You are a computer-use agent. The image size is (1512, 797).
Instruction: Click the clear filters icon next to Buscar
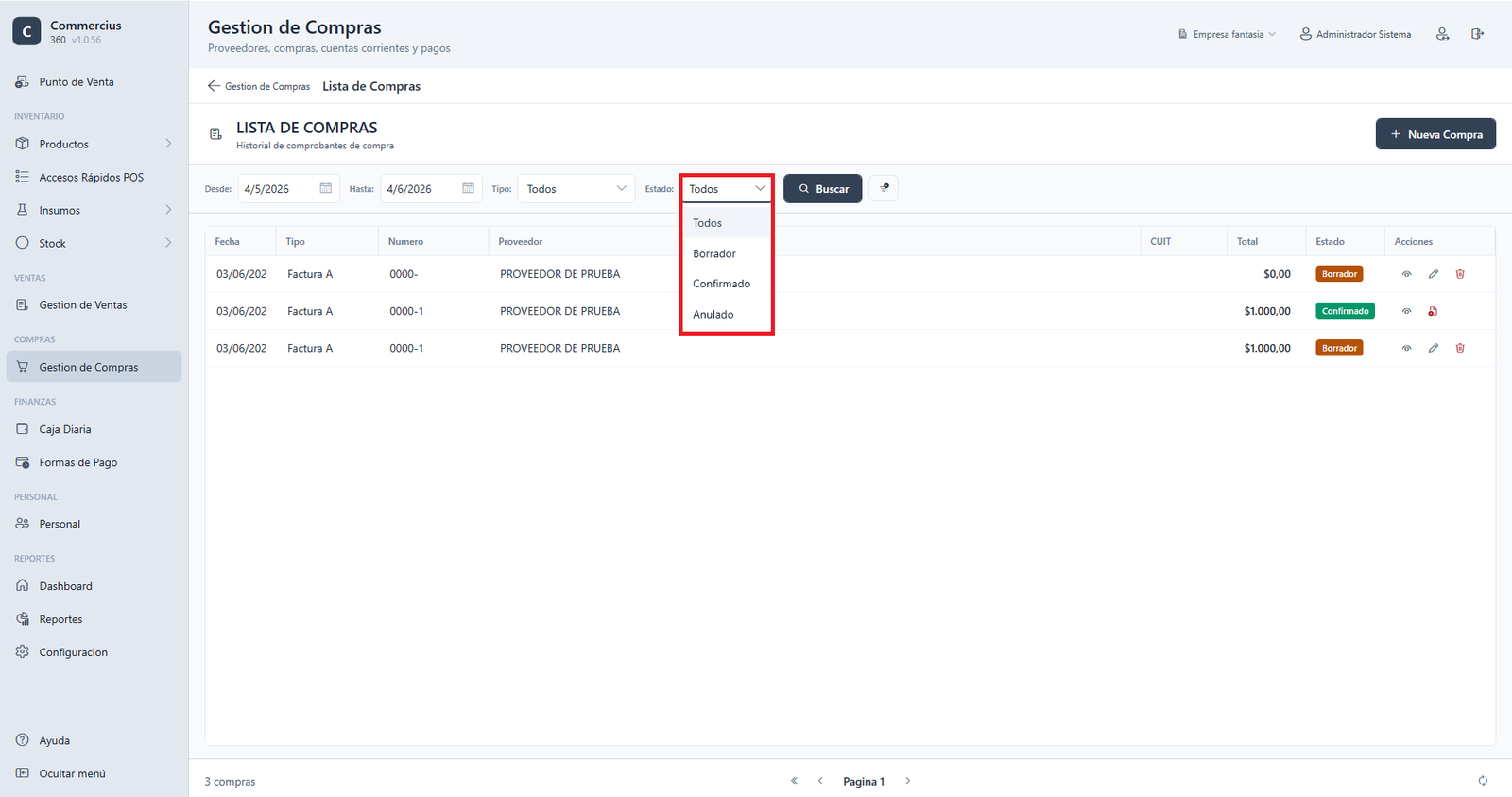coord(884,188)
